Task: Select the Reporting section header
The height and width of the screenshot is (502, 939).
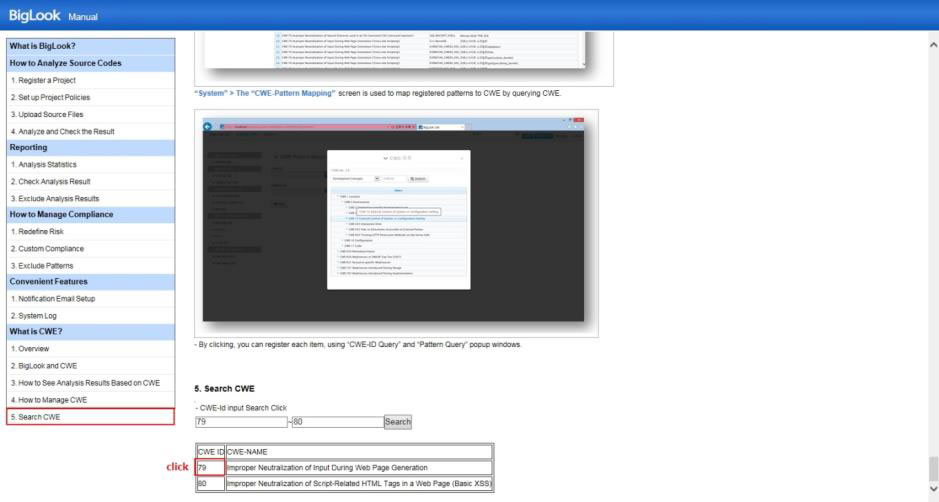Action: click(x=90, y=147)
